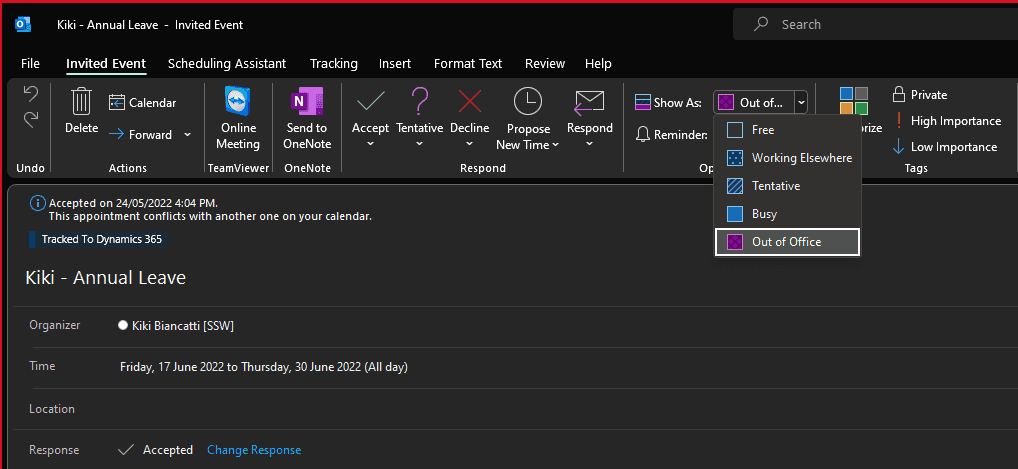Click in the Search box
This screenshot has height=469, width=1018.
click(x=880, y=25)
